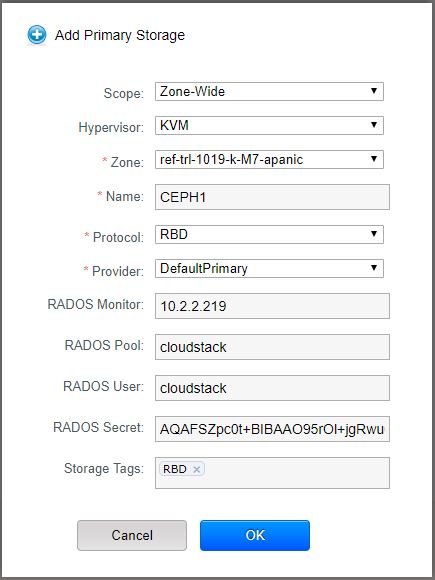Expand the Hypervisor dropdown set to KVM
Viewport: 435px width, 580px height.
[269, 125]
